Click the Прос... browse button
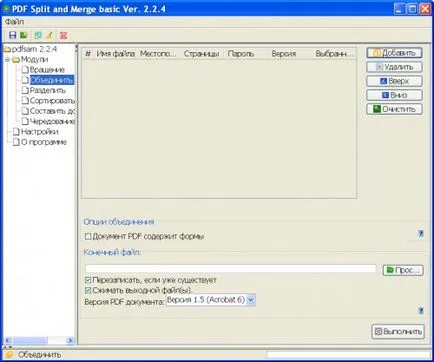This screenshot has height=362, width=434. coord(403,270)
